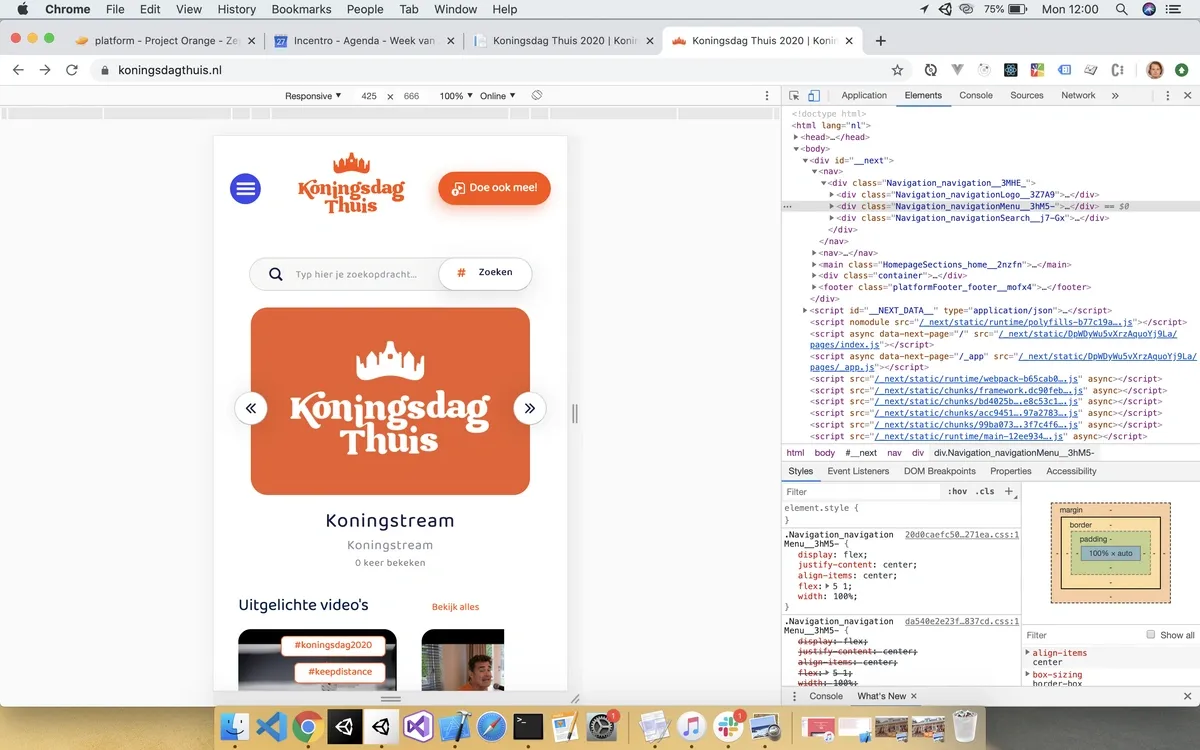Switch to the Application DevTools tab

click(x=864, y=96)
